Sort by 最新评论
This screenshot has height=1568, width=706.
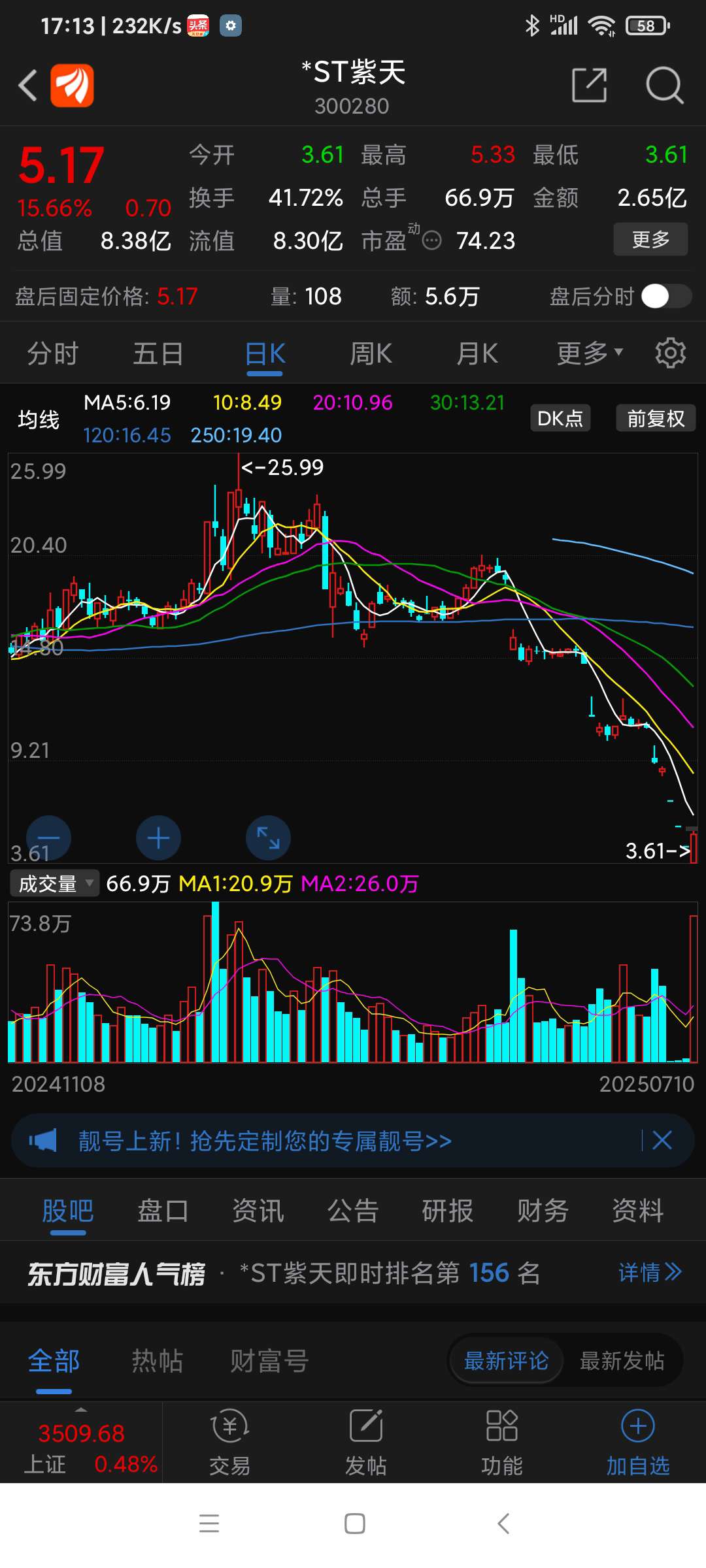tap(506, 1361)
